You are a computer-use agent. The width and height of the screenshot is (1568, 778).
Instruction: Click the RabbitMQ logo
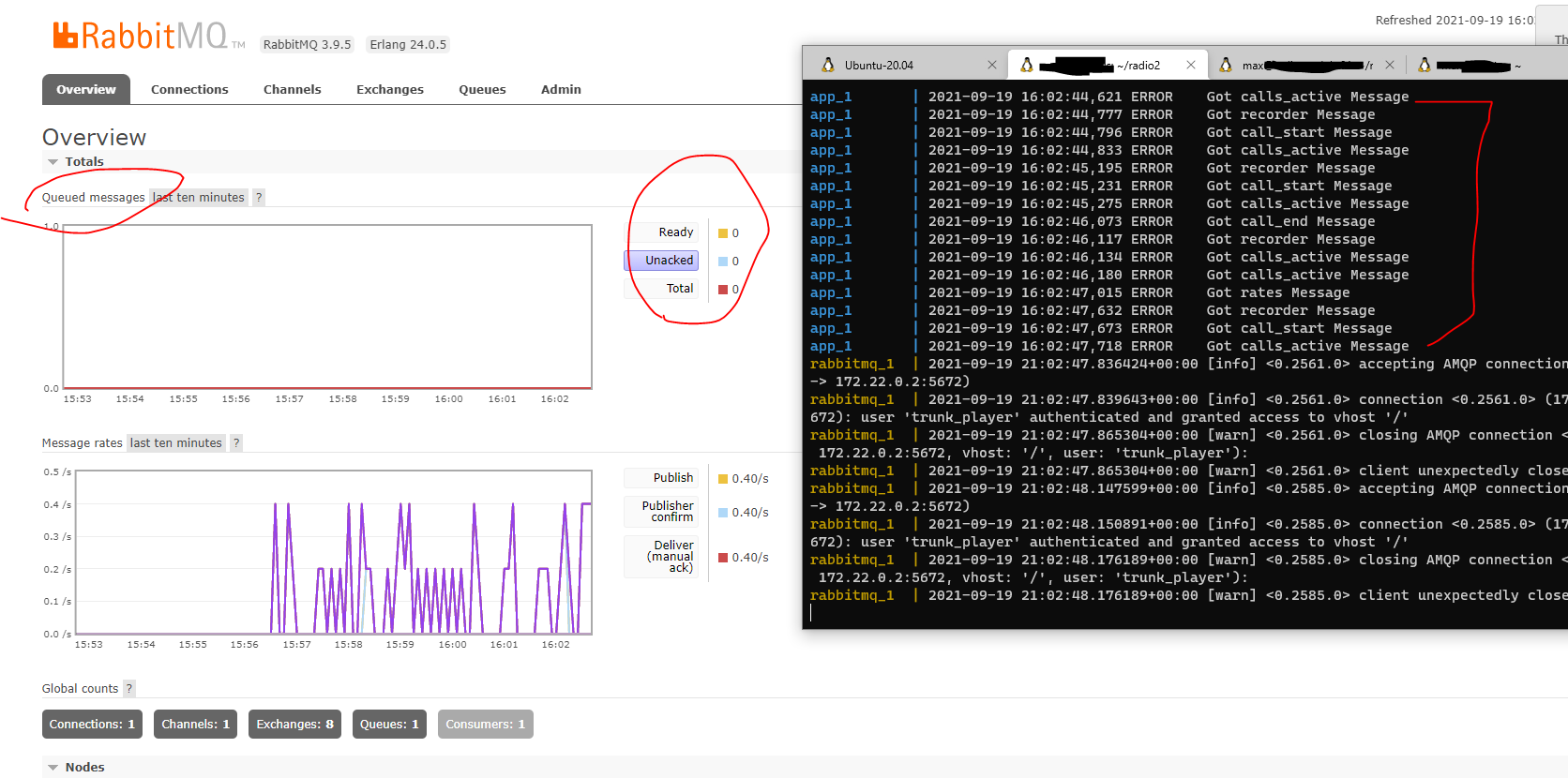pyautogui.click(x=148, y=37)
